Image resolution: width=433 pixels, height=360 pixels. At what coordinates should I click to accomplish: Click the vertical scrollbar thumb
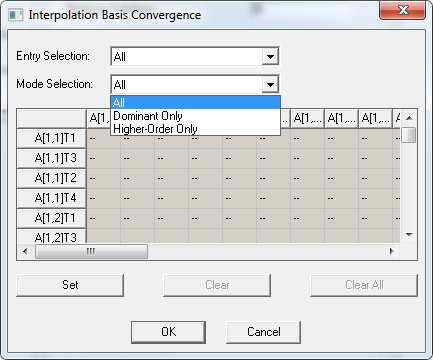(x=409, y=135)
